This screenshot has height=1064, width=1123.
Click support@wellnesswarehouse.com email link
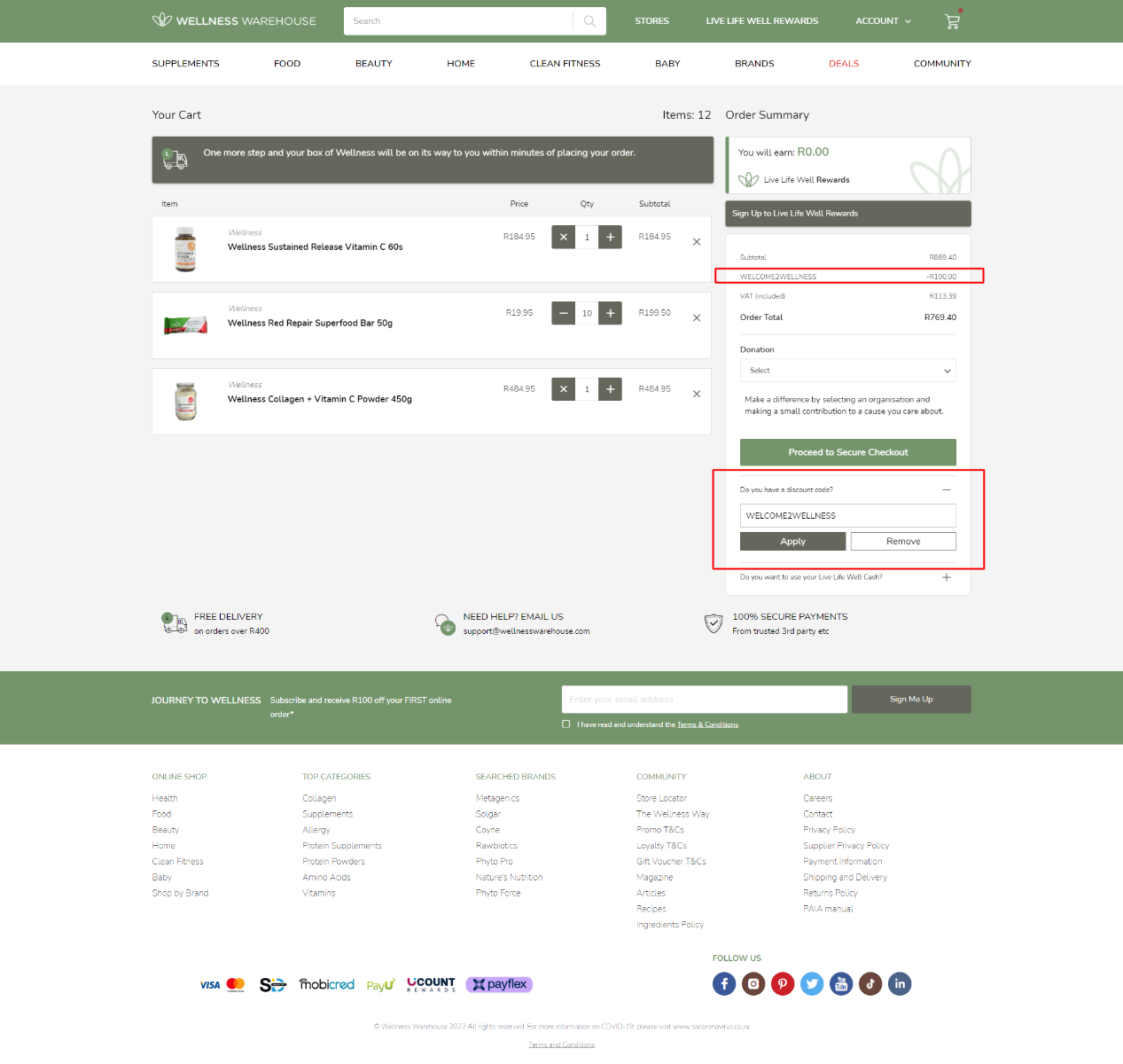[526, 631]
